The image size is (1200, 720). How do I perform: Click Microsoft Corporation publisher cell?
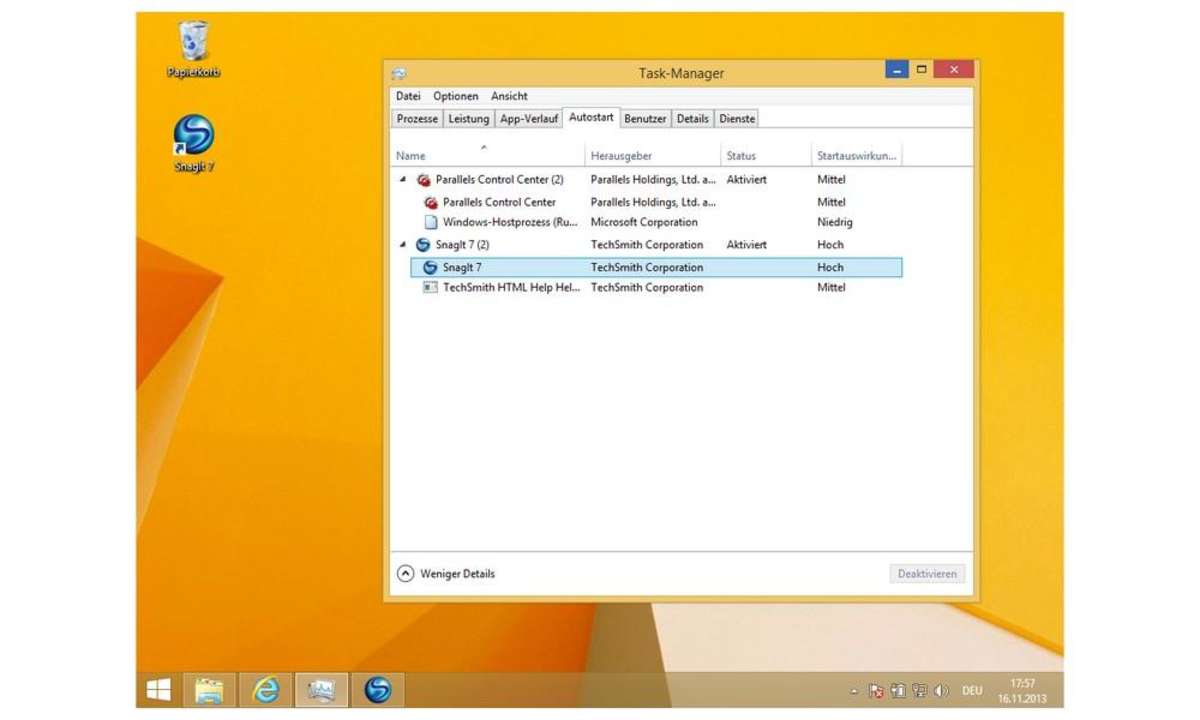(x=644, y=222)
